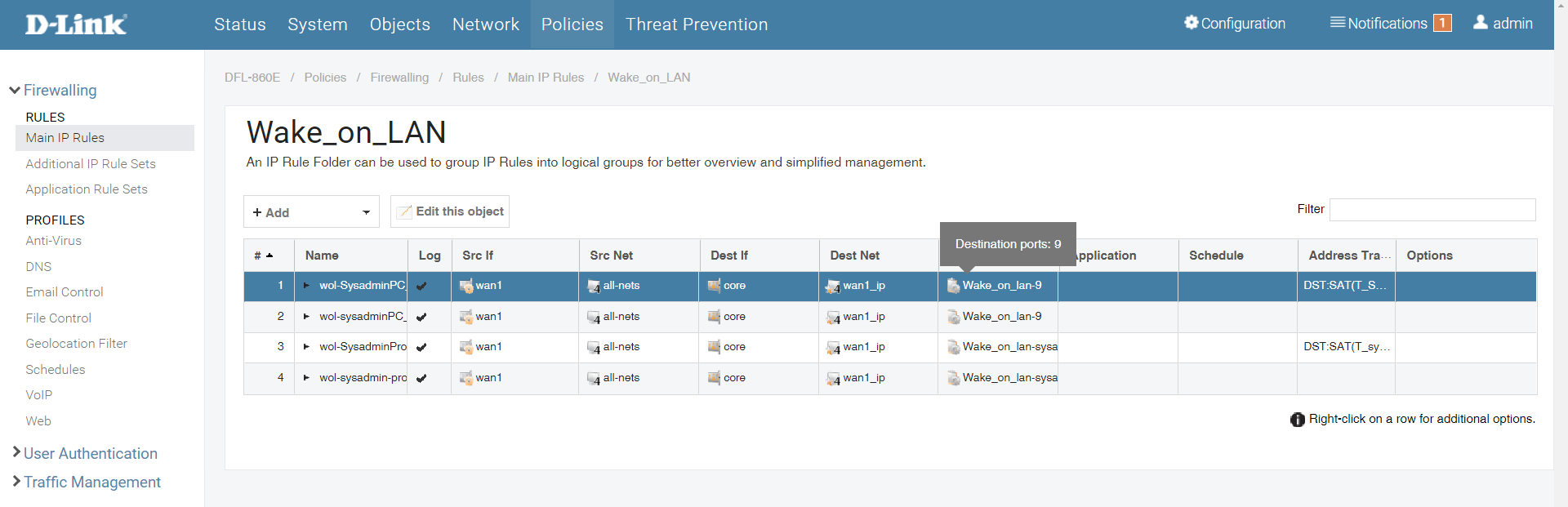Screen dimensions: 1568x507
Task: Click into the Filter text field
Action: (x=1432, y=210)
